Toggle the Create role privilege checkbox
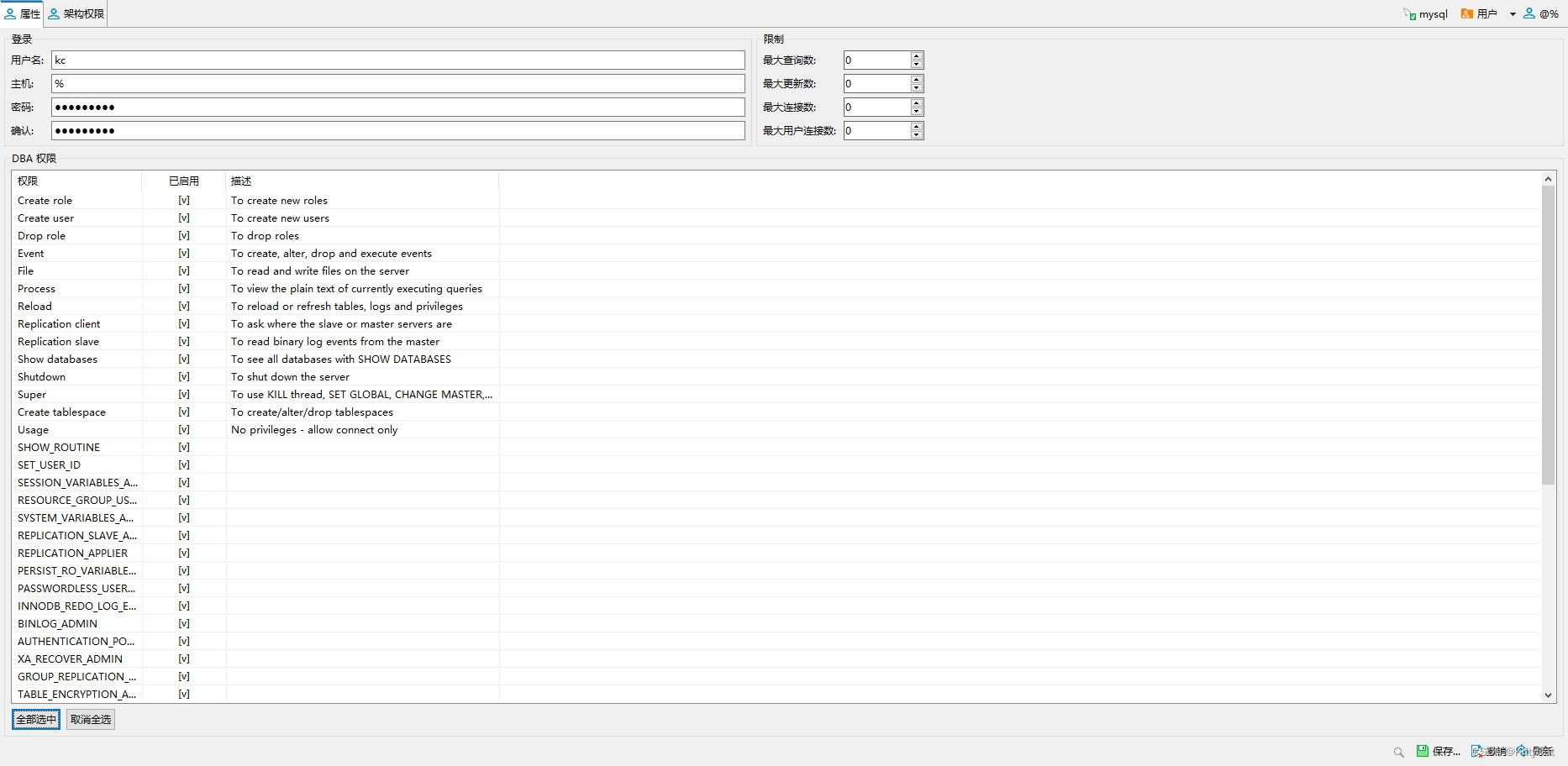Screen dimensions: 1568x766 pyautogui.click(x=184, y=200)
